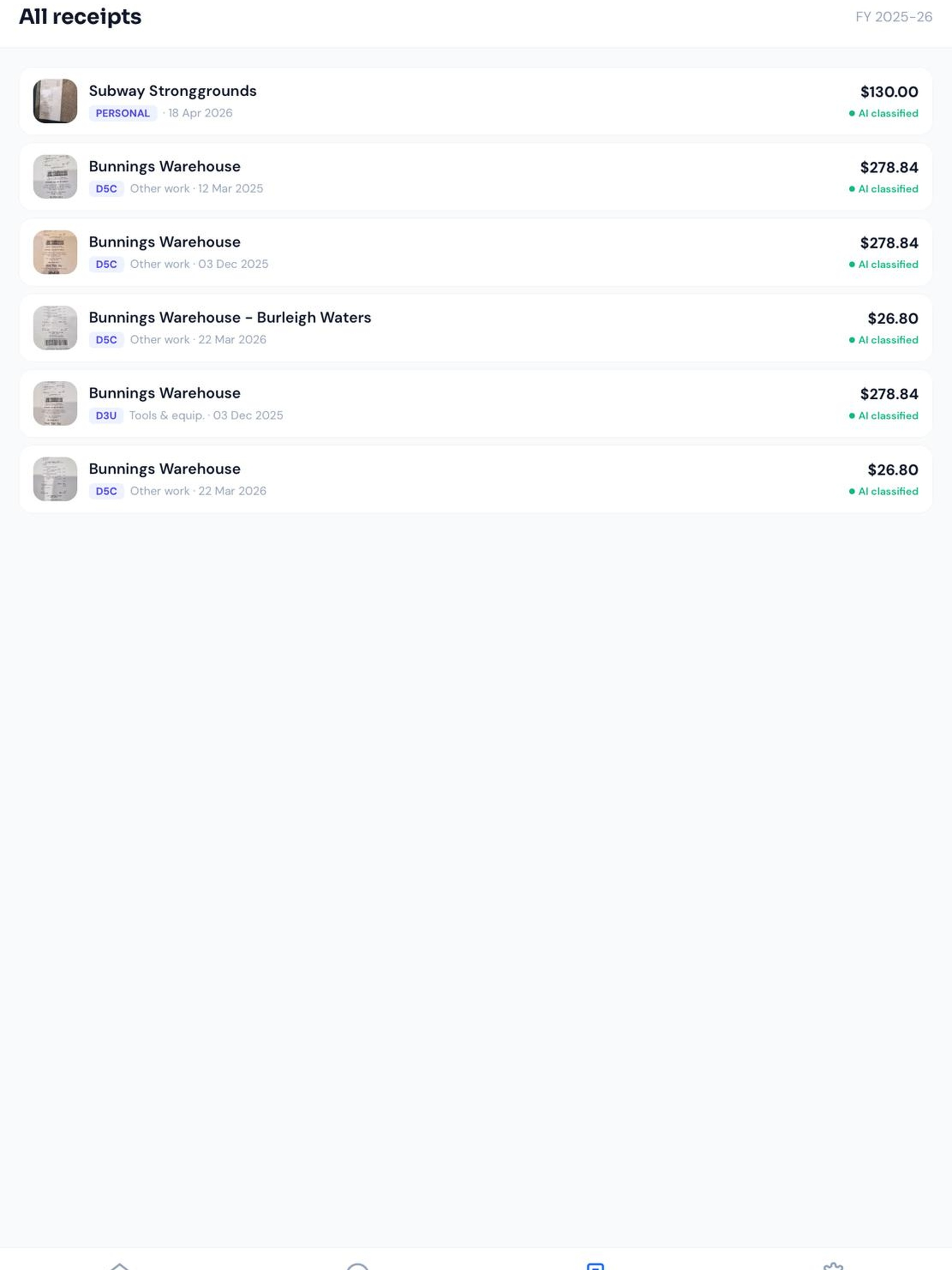Open the 12 Mar 2025 Bunnings receipt thumbnail

click(x=55, y=177)
